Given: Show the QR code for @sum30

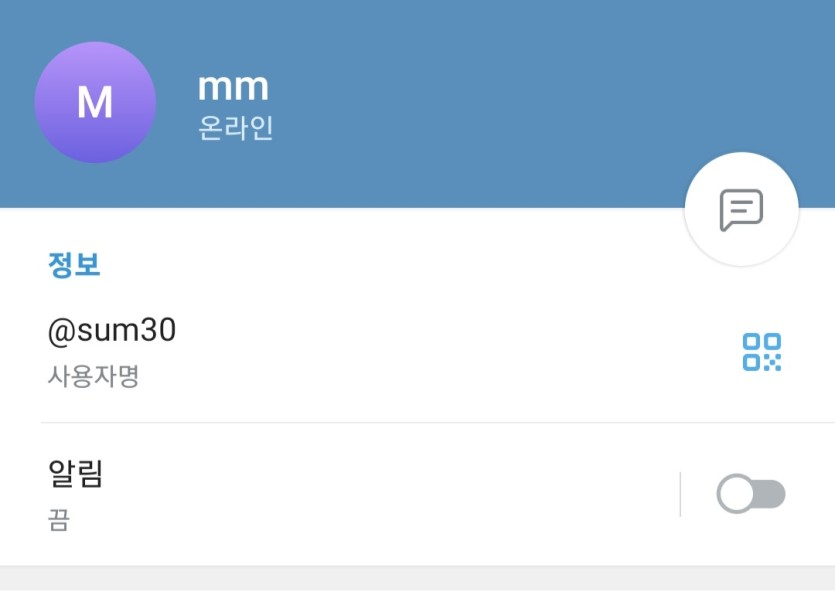Looking at the screenshot, I should [762, 351].
